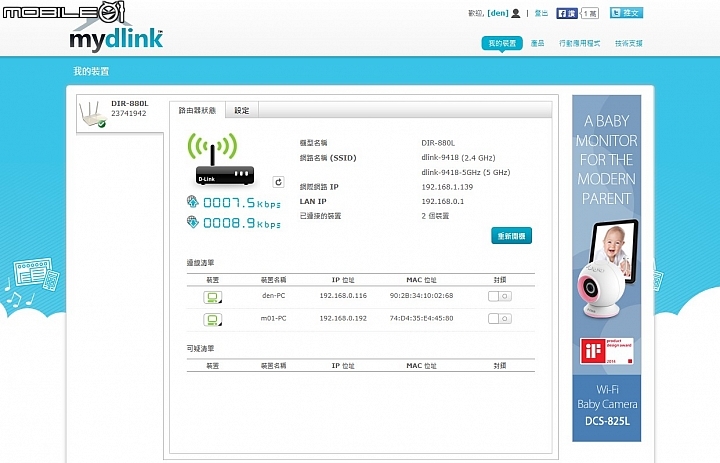Screen dimensions: 720x463
Task: Click the MAC address 90:2B:34:10:02:68
Action: [422, 296]
